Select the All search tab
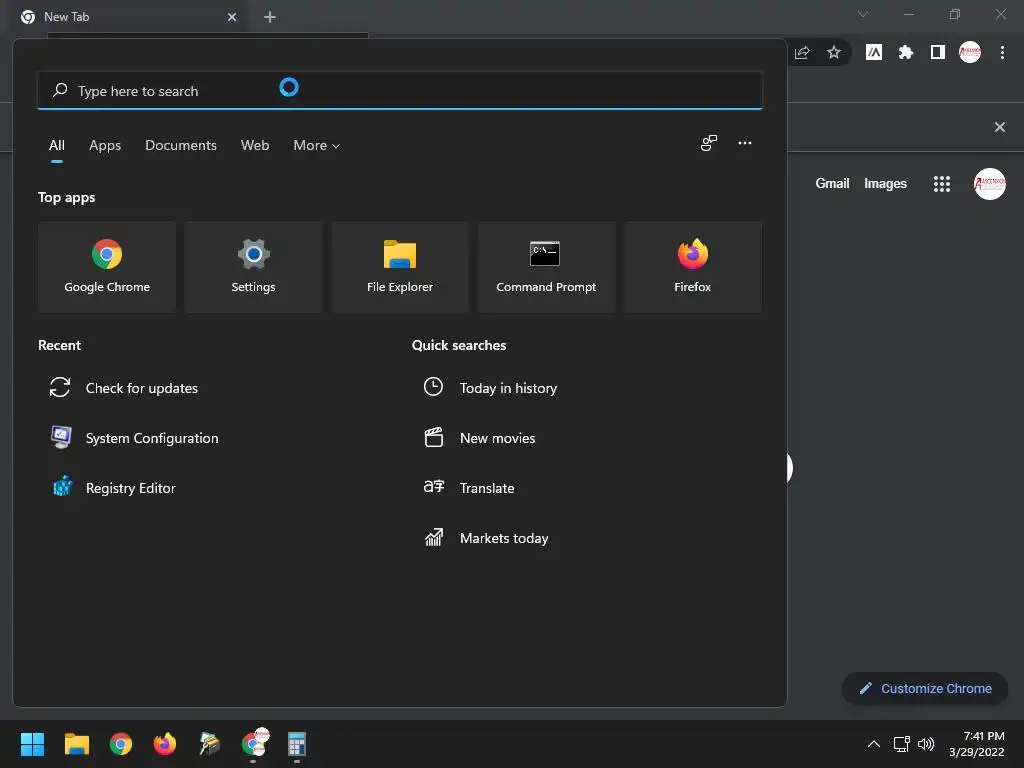 (57, 146)
